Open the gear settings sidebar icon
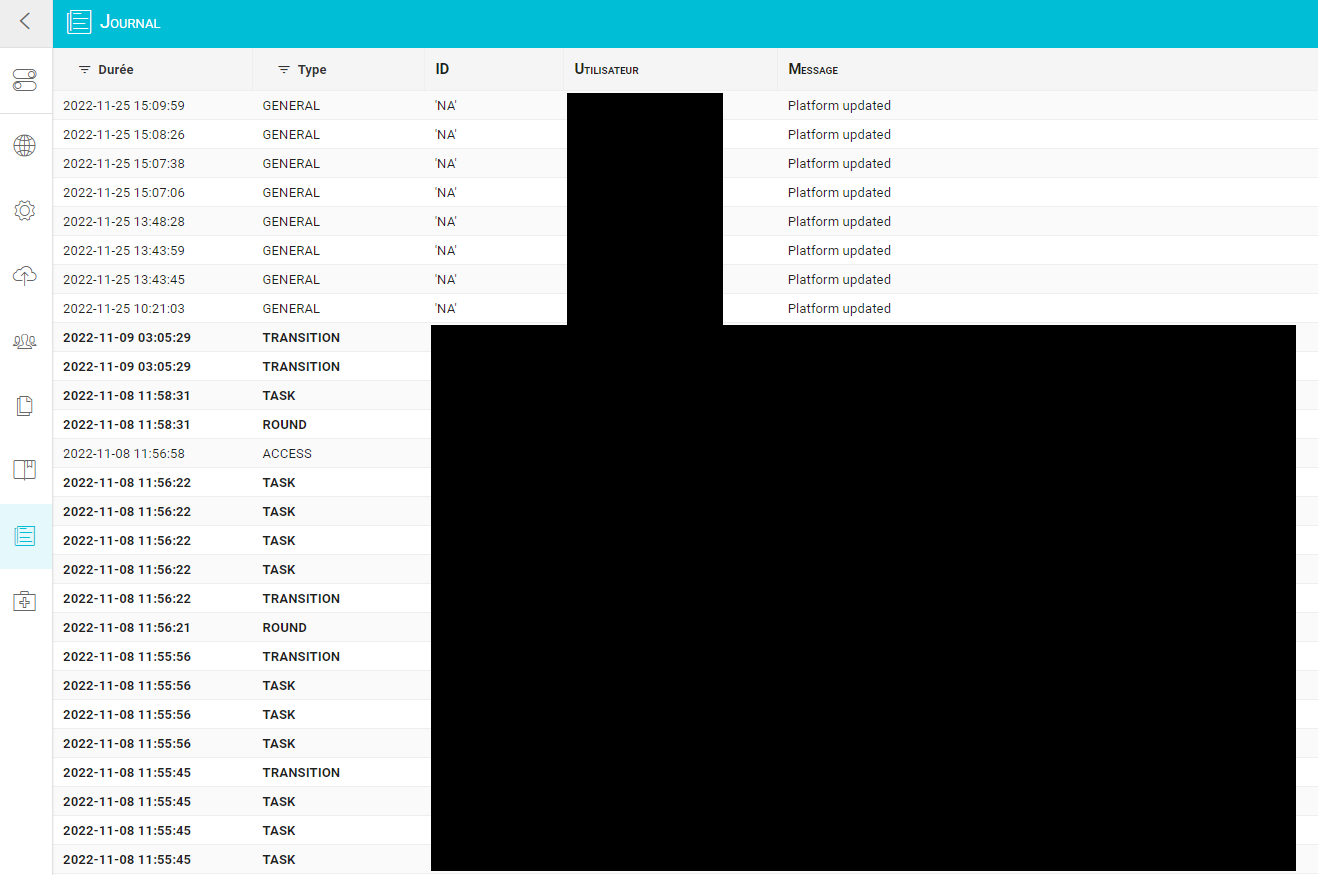 [x=25, y=211]
